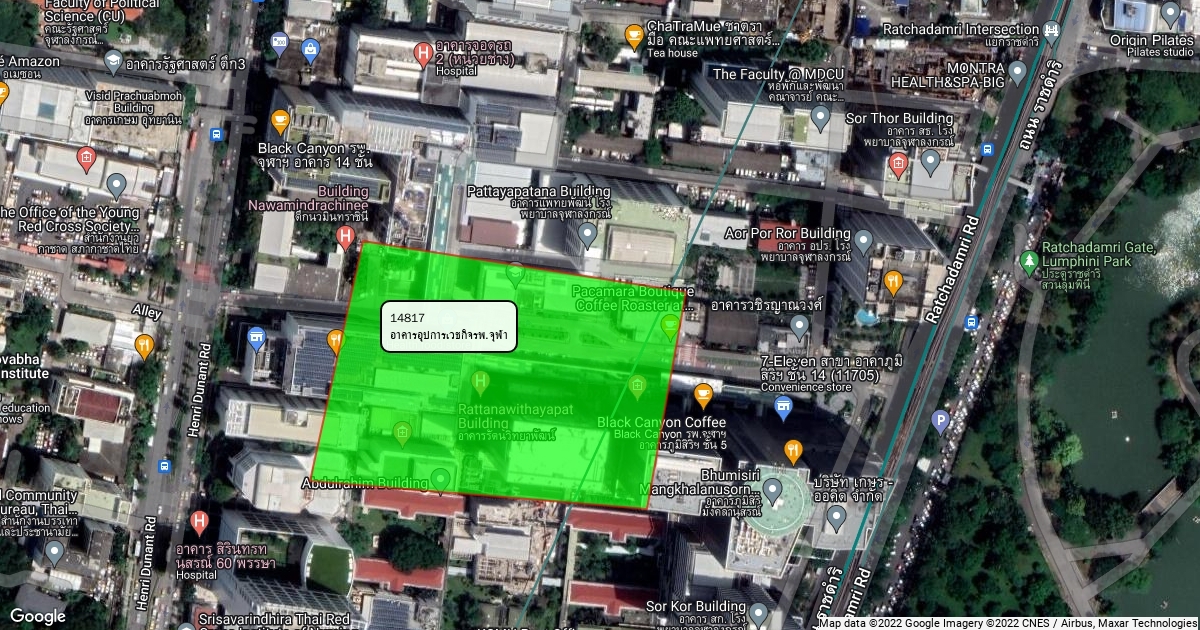Click the Pacamara Boutique Coffee Roasters marker
The height and width of the screenshot is (630, 1200).
pos(669,324)
